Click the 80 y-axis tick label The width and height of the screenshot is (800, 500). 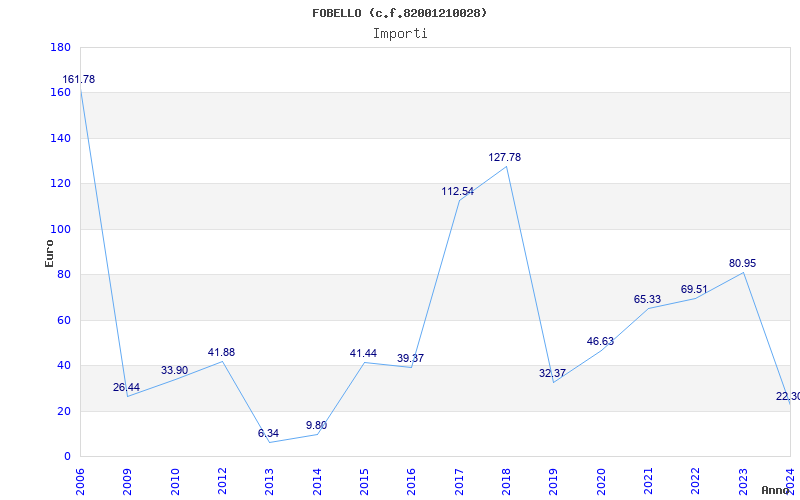[x=64, y=274]
